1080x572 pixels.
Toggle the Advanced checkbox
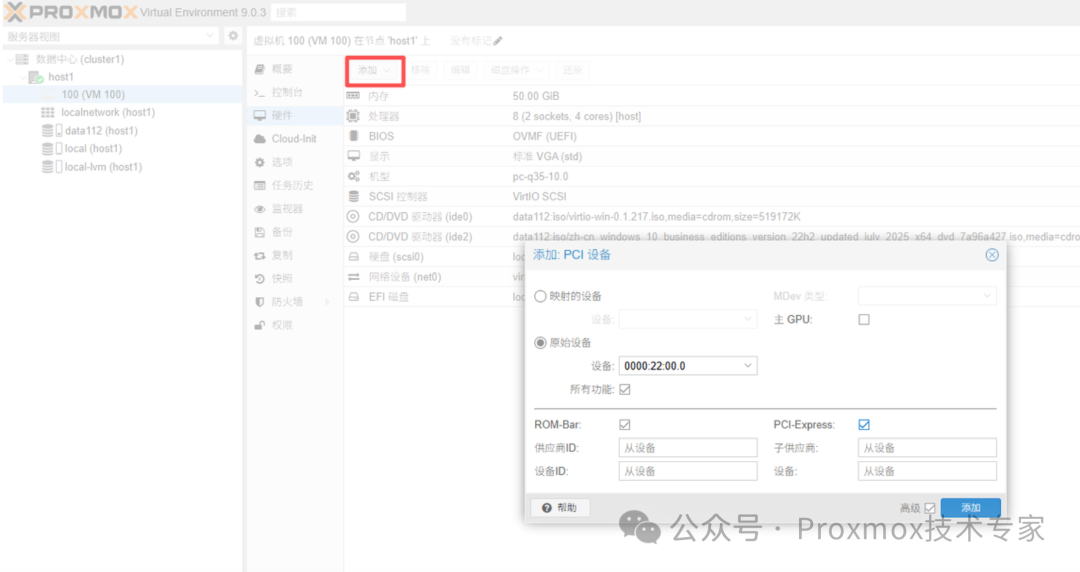[929, 508]
